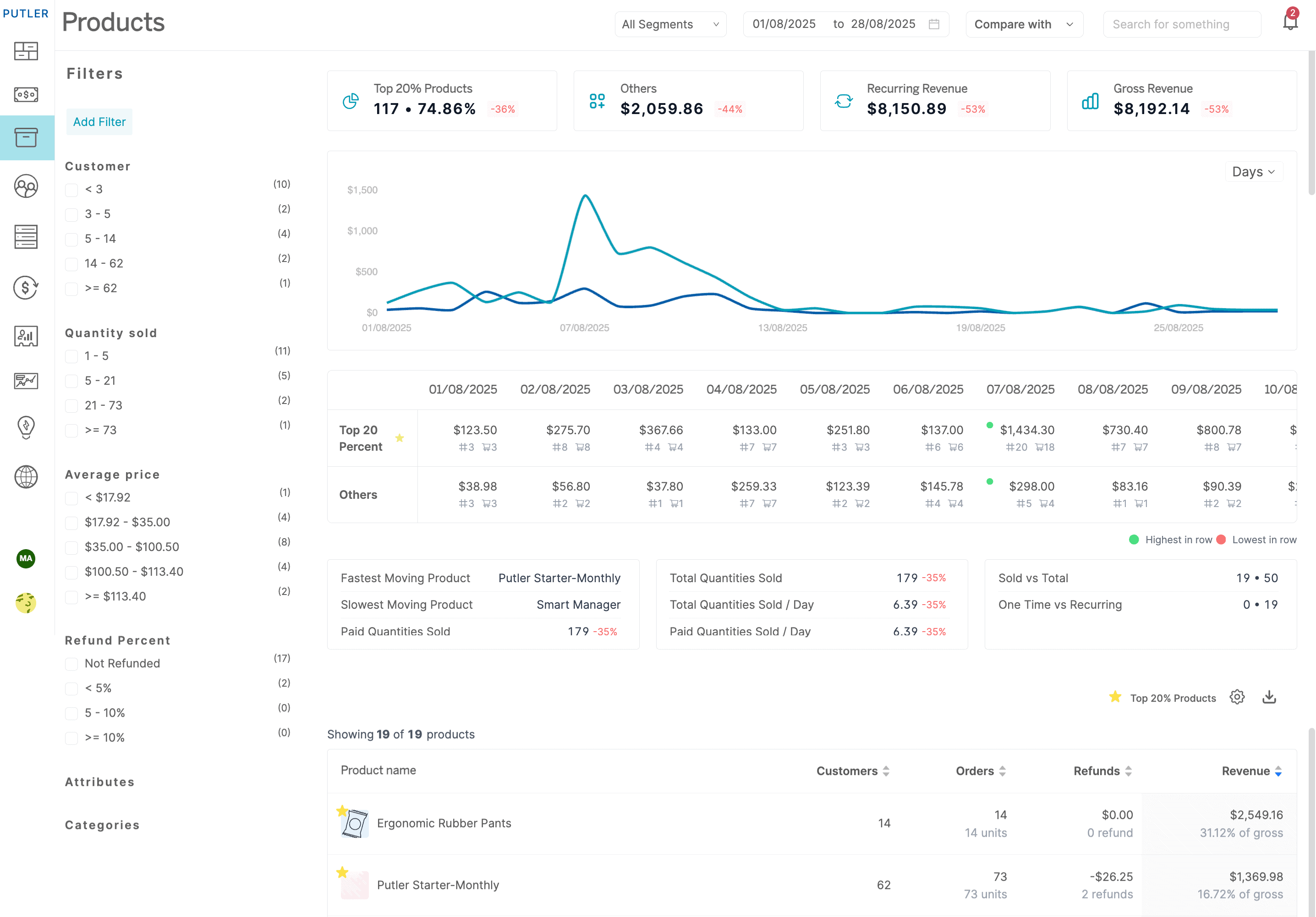Click the Add Filter button

[99, 121]
